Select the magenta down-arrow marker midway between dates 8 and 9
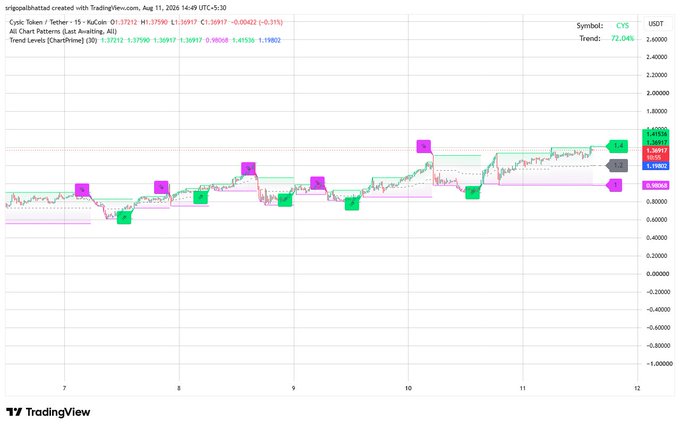 coord(248,169)
